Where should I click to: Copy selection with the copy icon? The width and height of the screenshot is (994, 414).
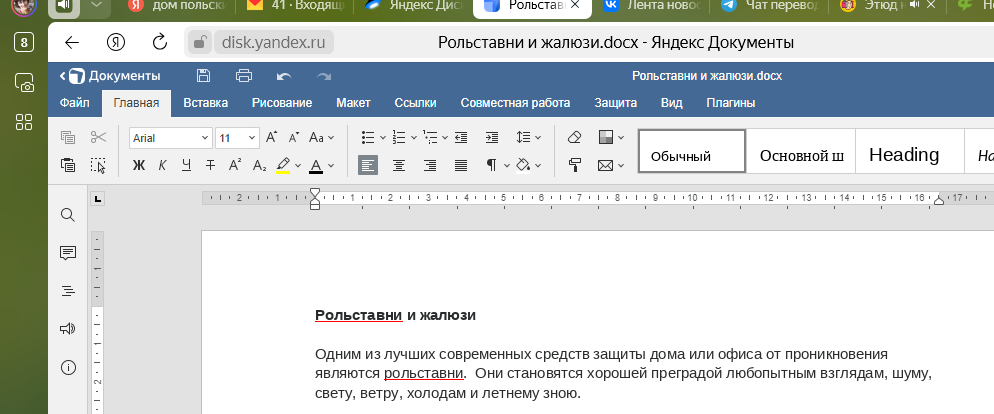point(68,138)
